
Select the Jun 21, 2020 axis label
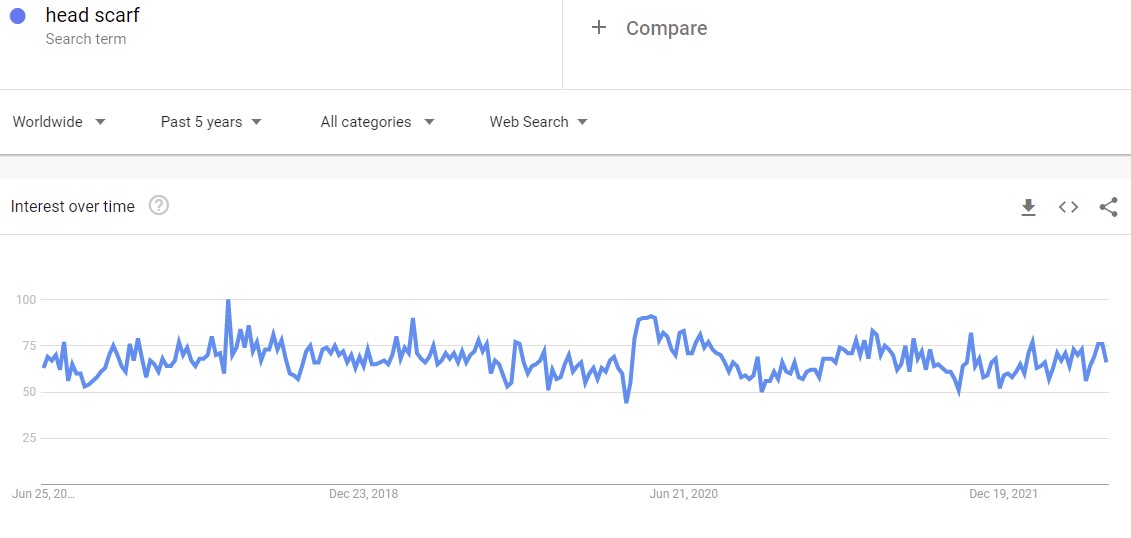coord(683,494)
